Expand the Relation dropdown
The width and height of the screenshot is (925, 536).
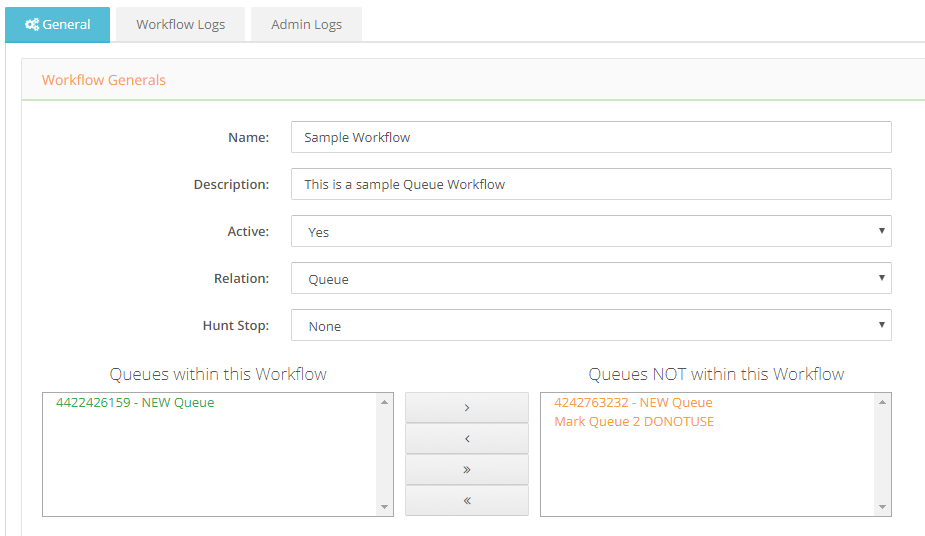tap(590, 279)
